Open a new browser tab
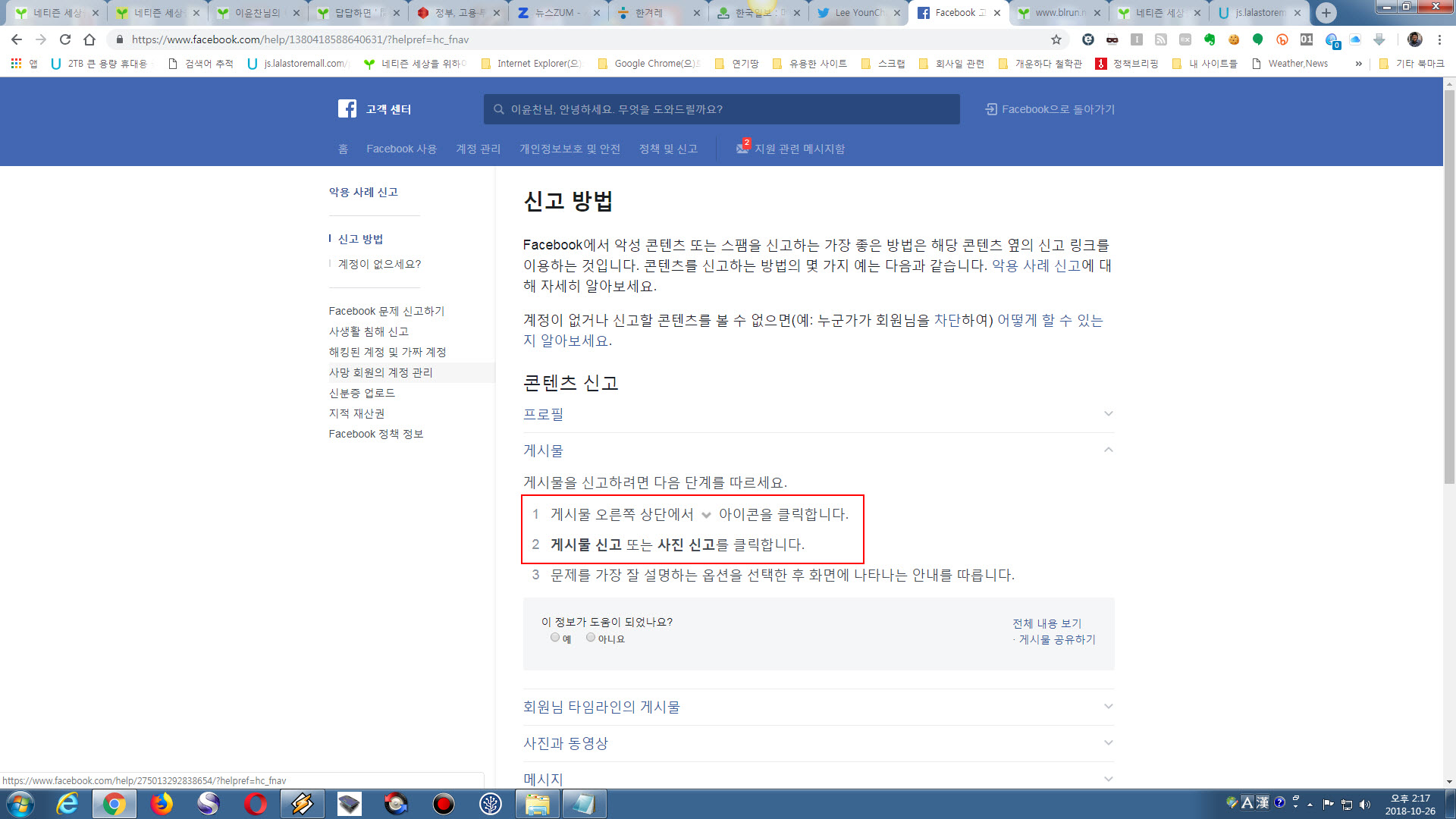Image resolution: width=1456 pixels, height=819 pixels. click(x=1326, y=13)
